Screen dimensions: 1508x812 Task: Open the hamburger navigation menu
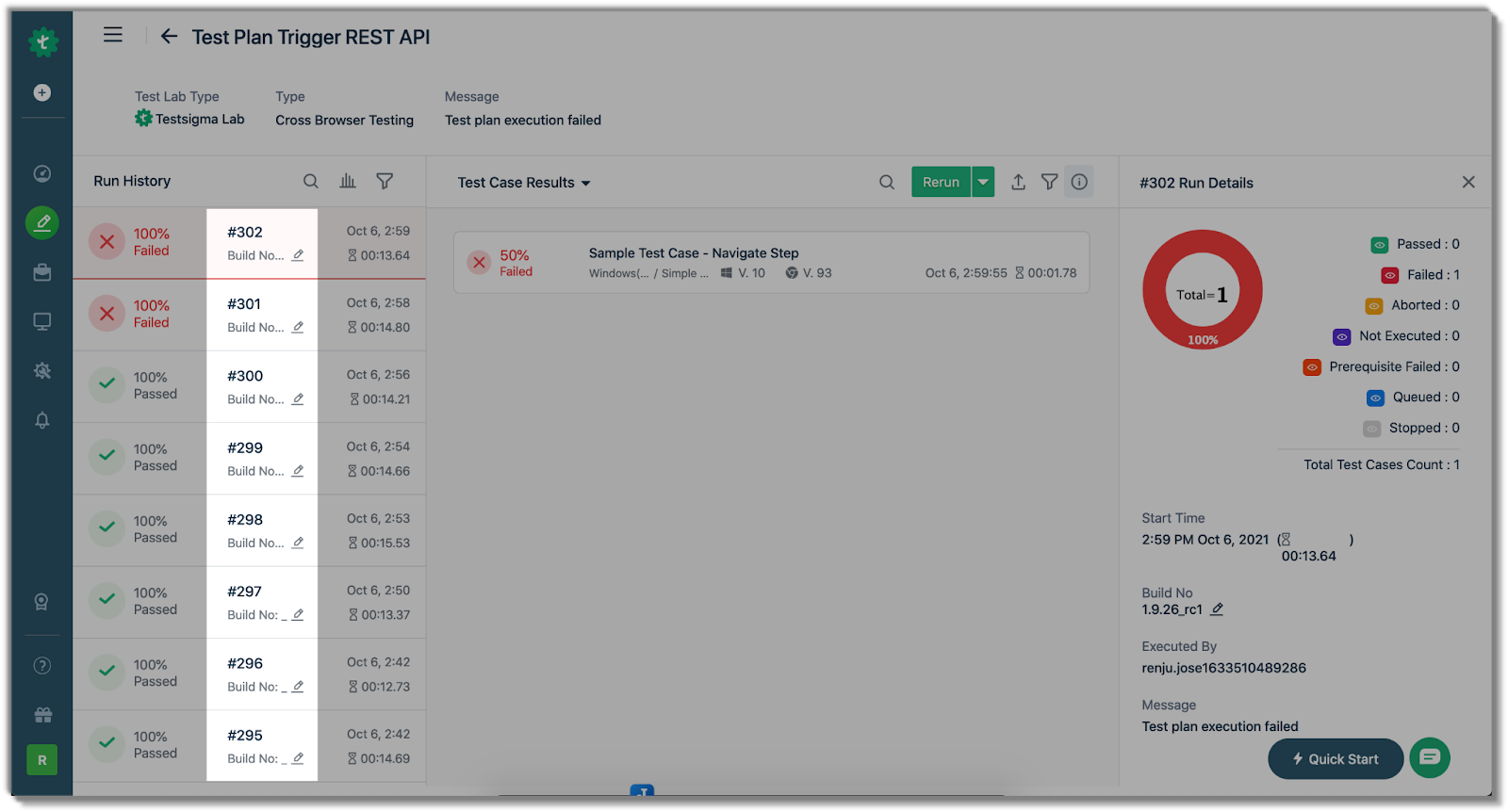pos(113,36)
